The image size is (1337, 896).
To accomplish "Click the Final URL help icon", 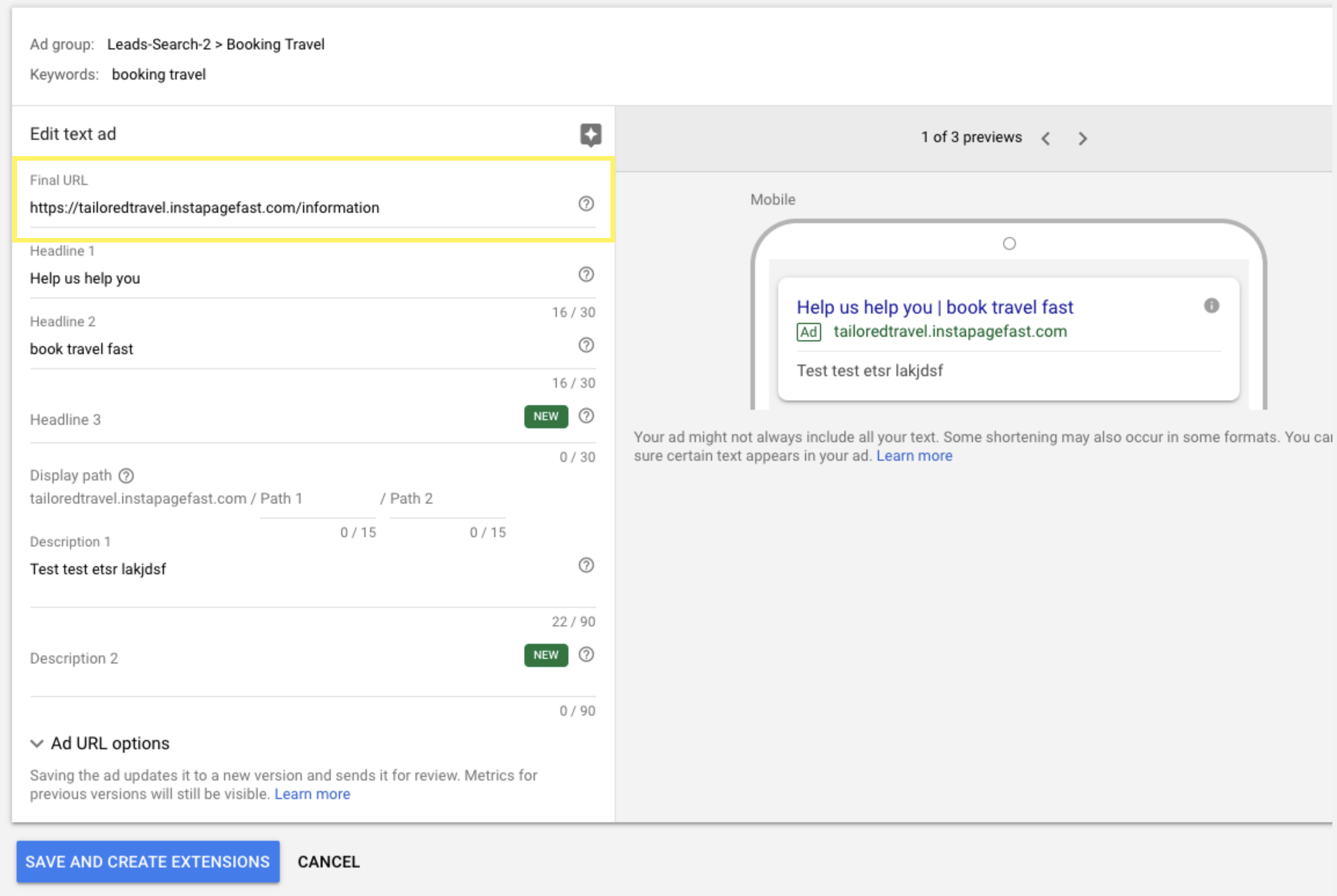I will click(586, 204).
